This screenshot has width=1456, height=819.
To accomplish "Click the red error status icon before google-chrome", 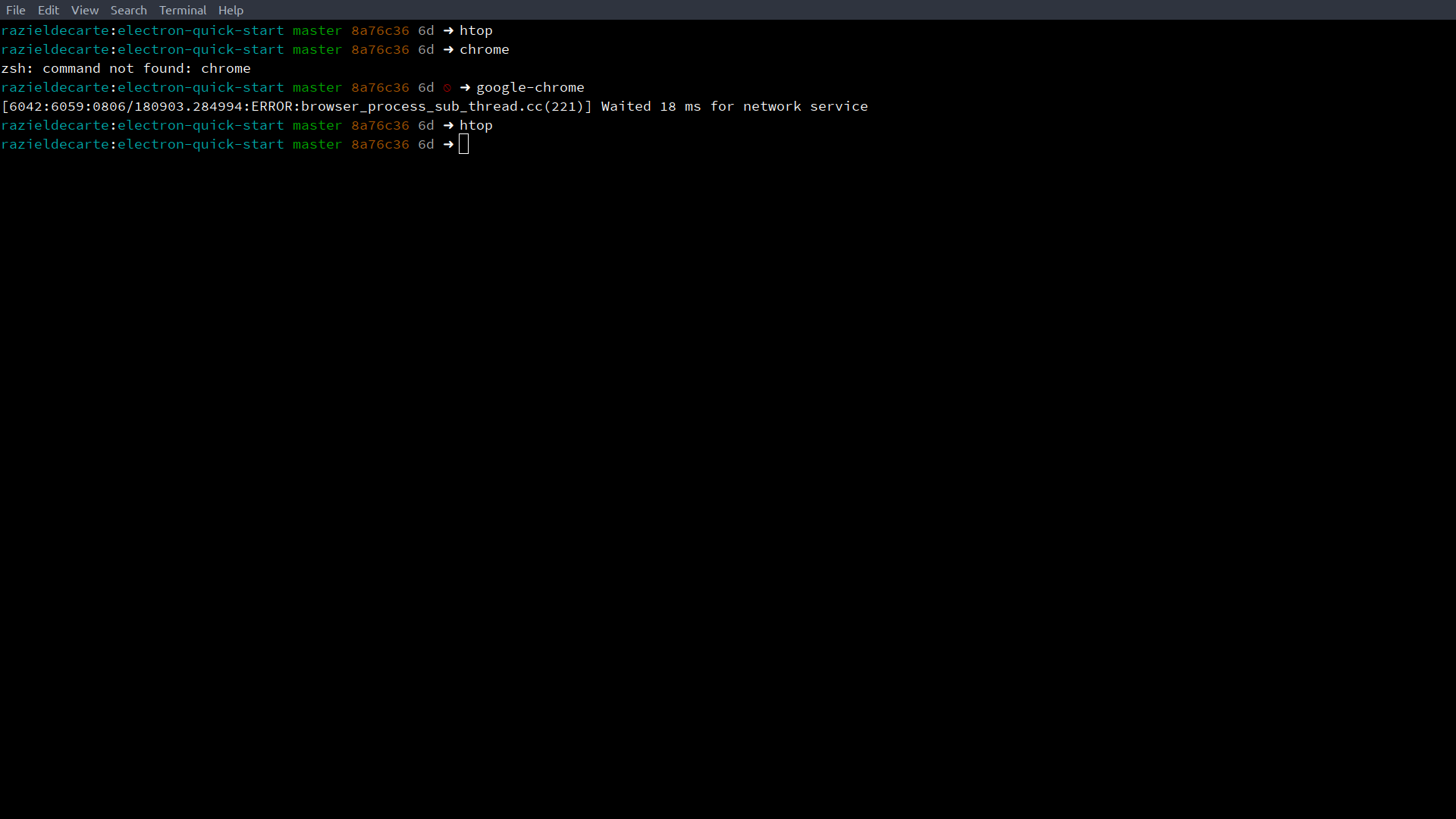I will click(x=447, y=88).
